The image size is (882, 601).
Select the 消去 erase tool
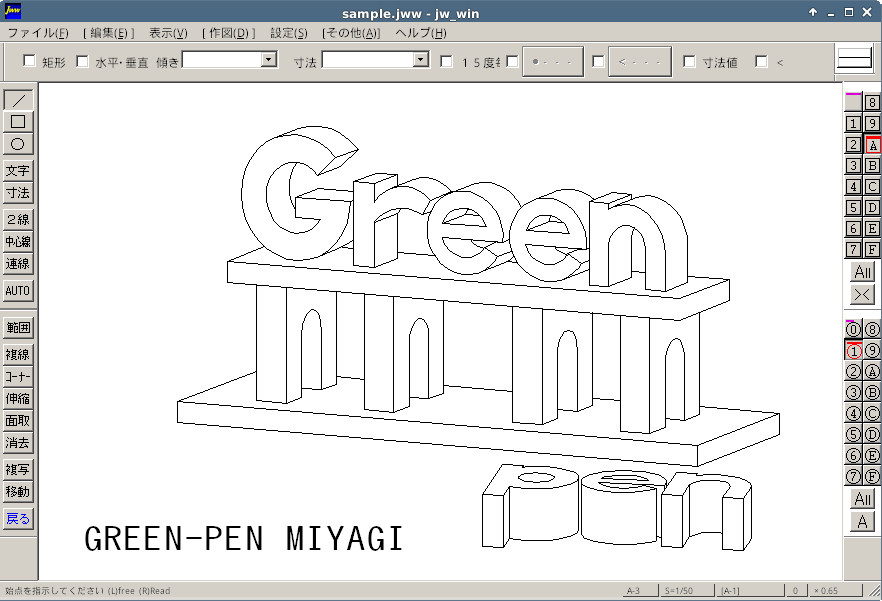[18, 443]
